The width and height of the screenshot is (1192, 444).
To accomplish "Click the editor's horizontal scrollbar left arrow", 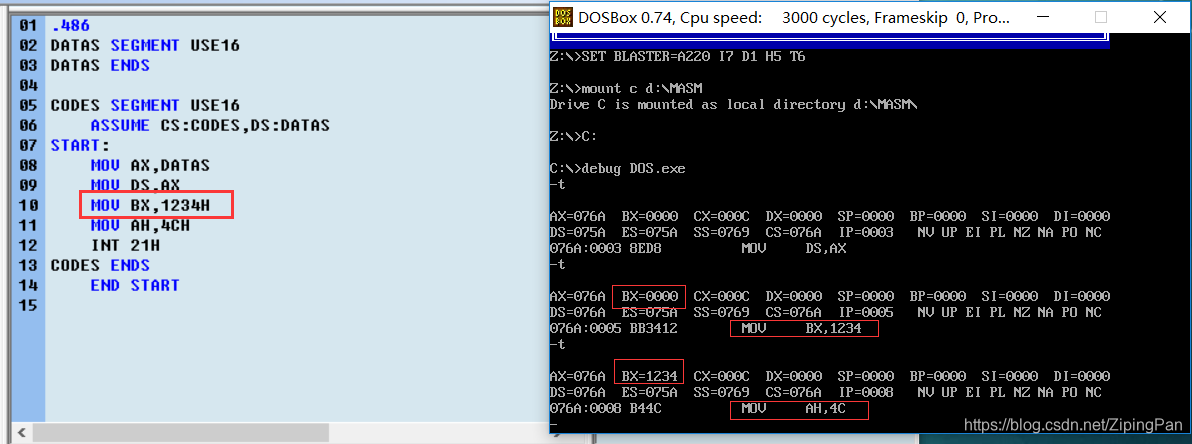I will point(20,433).
